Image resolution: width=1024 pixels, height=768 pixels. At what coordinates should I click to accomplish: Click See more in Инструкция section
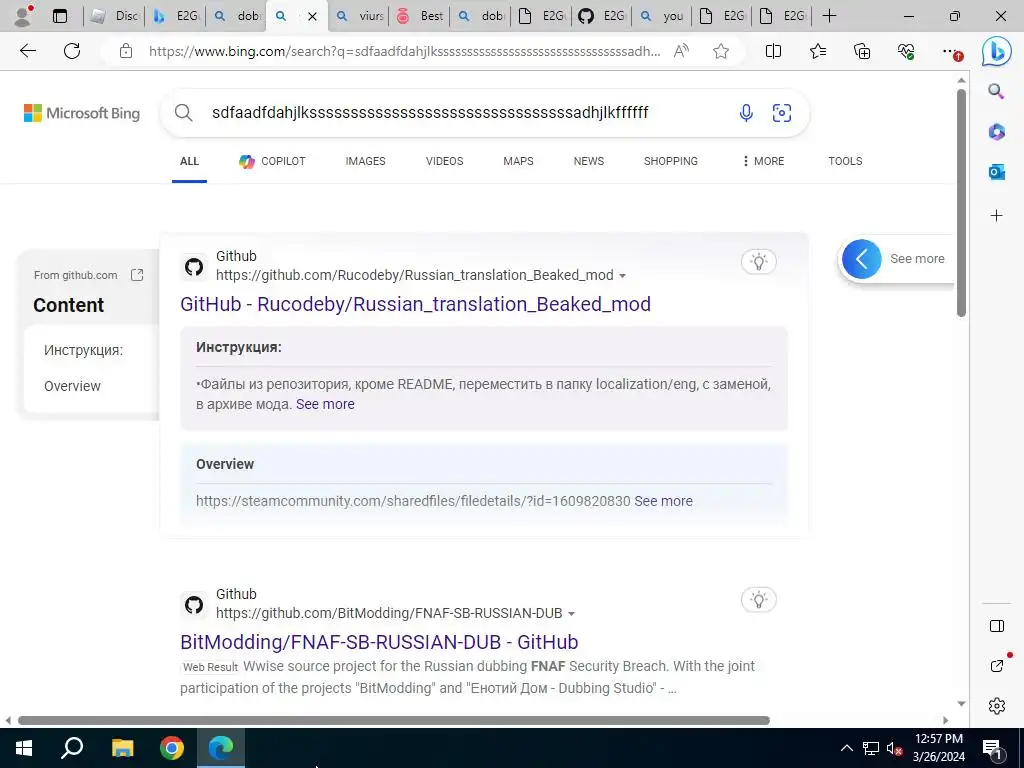(x=325, y=404)
